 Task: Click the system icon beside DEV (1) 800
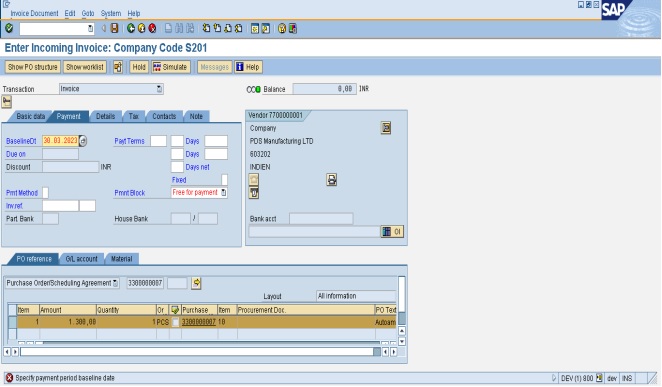pyautogui.click(x=599, y=378)
